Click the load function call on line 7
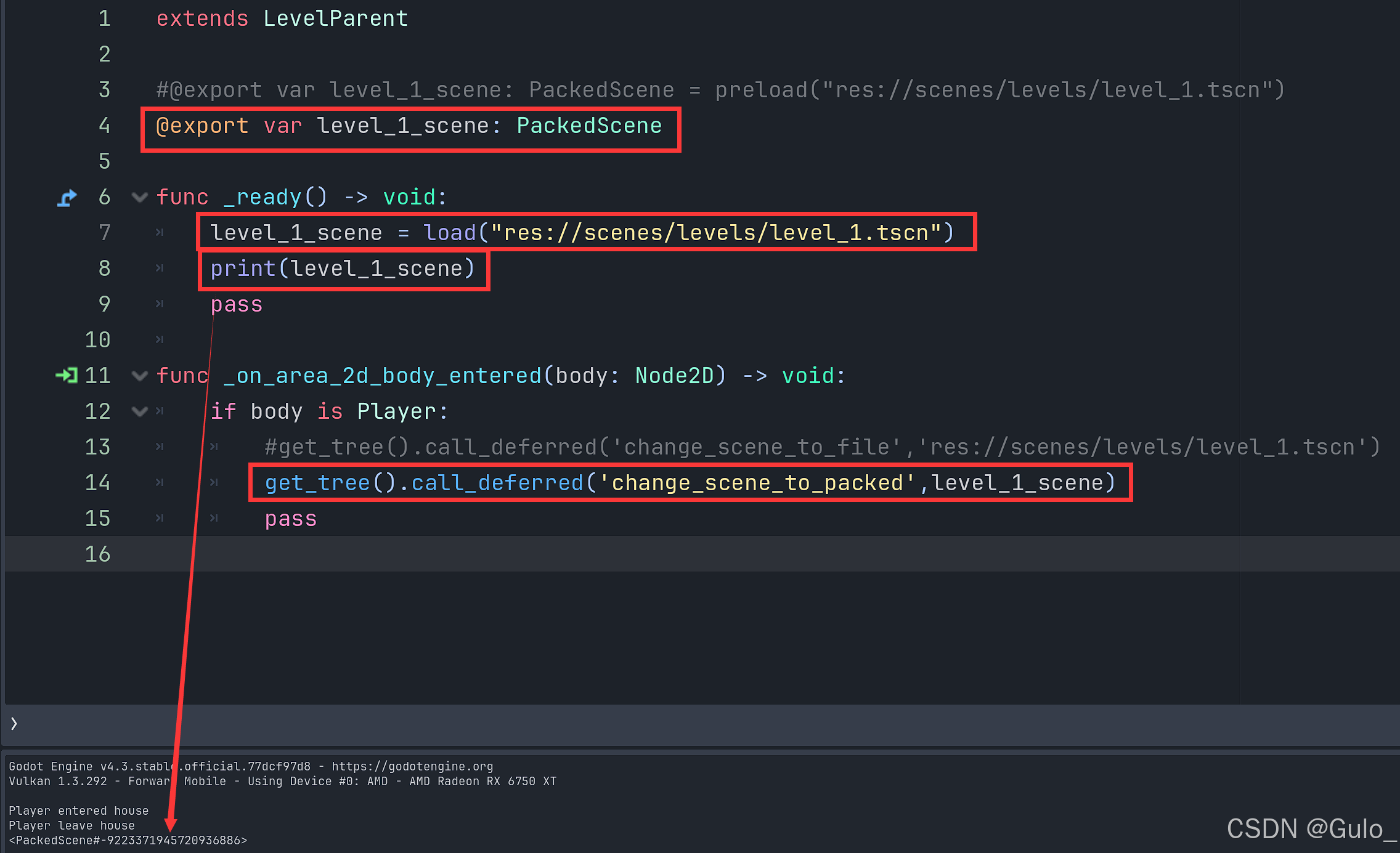Image resolution: width=1400 pixels, height=853 pixels. 449,233
